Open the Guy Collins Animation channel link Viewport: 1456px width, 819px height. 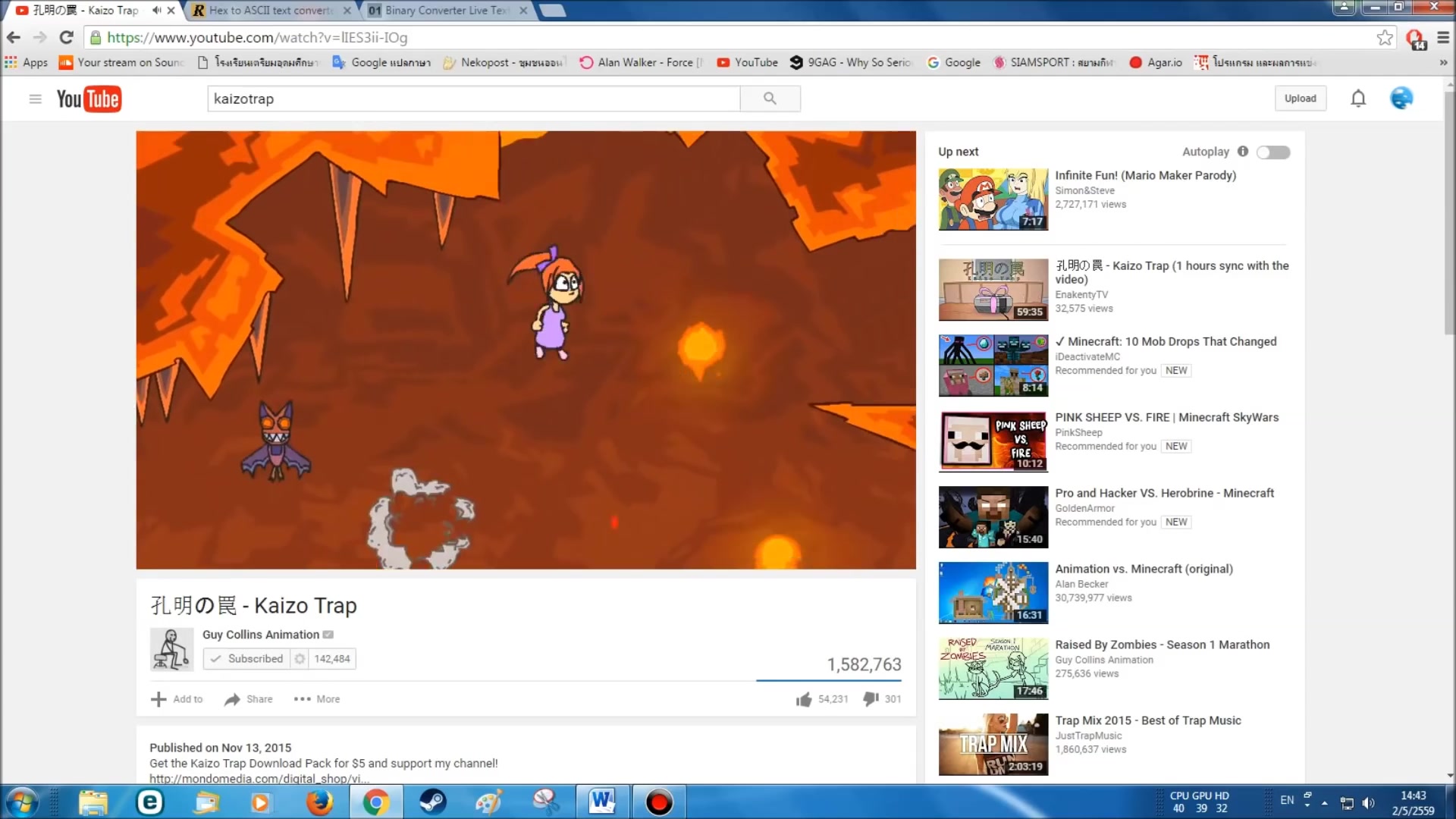tap(260, 635)
